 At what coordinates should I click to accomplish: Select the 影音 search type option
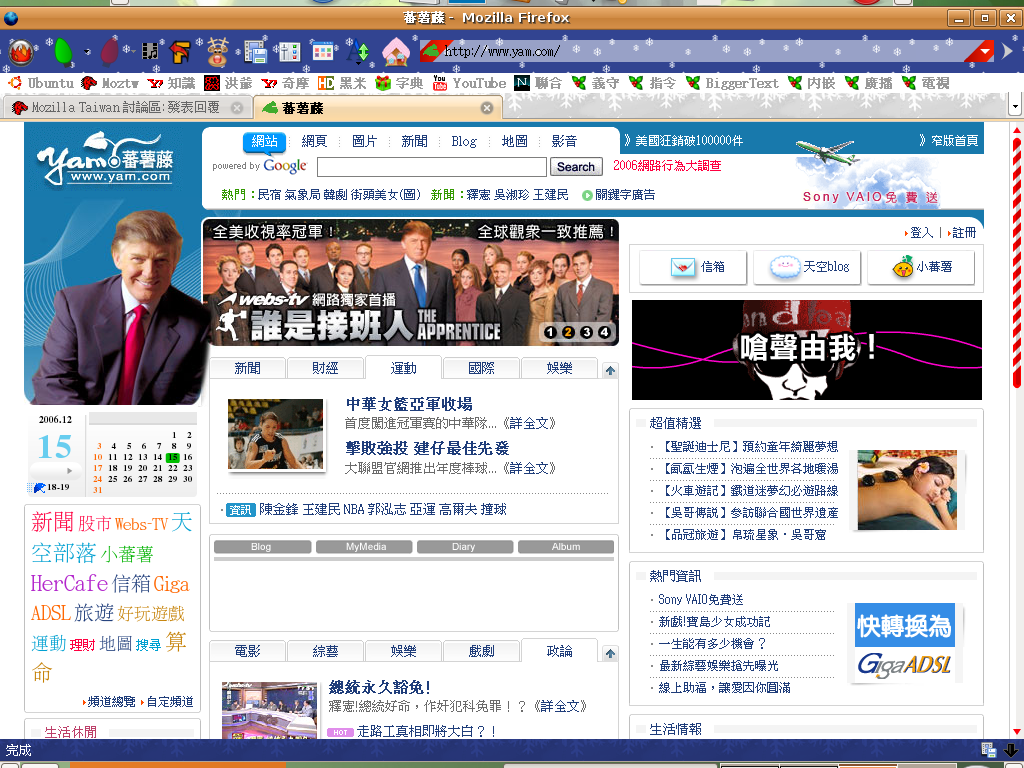click(564, 141)
